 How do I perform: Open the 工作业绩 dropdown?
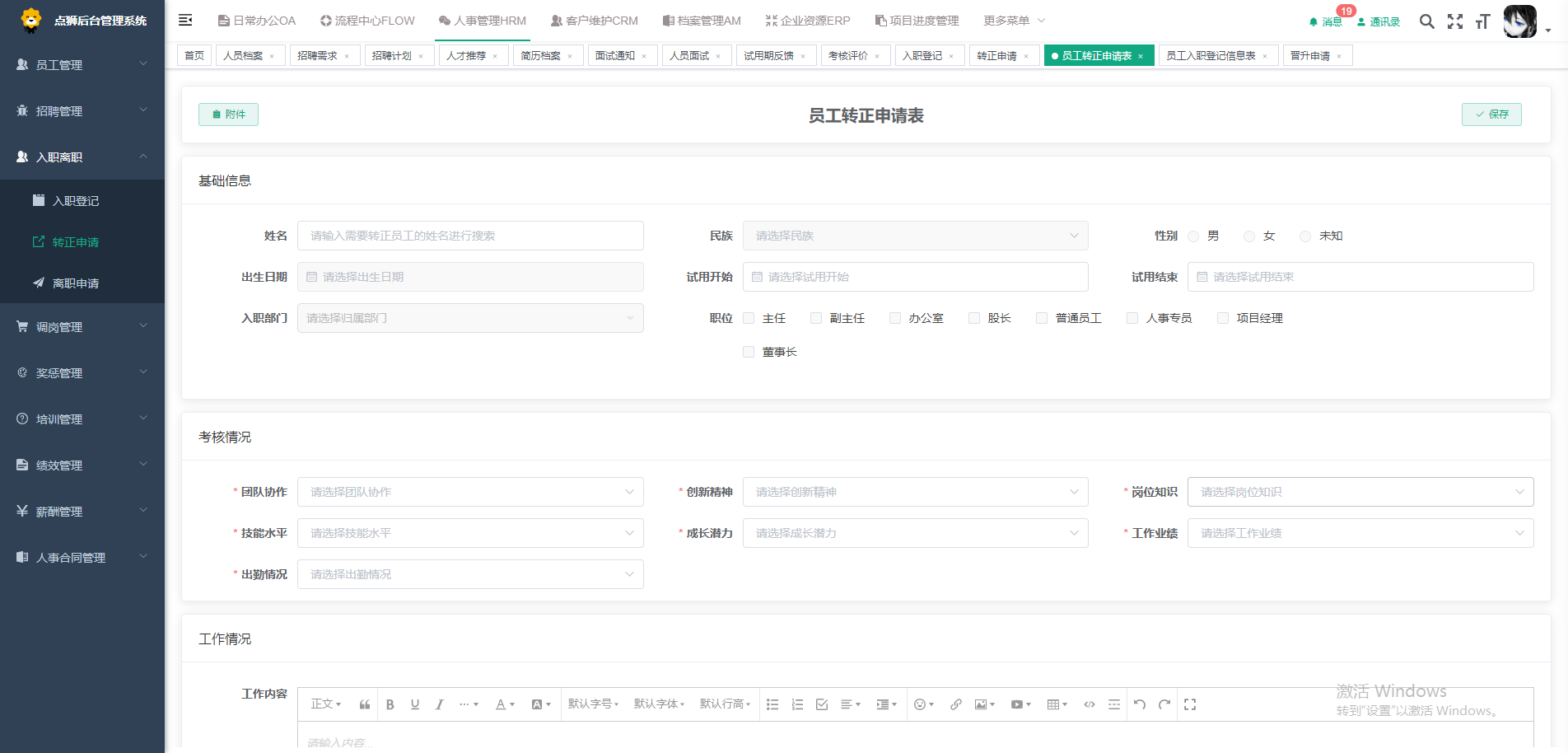tap(1360, 533)
